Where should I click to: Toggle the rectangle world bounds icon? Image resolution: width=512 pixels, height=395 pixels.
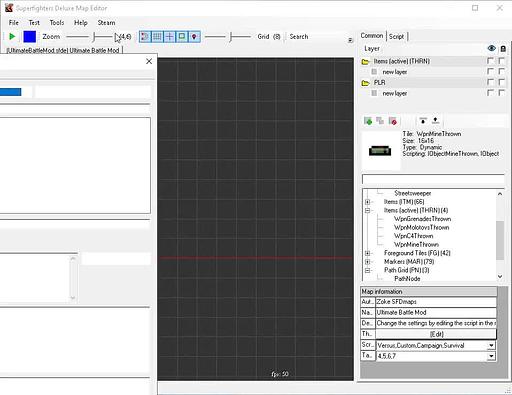(x=182, y=36)
